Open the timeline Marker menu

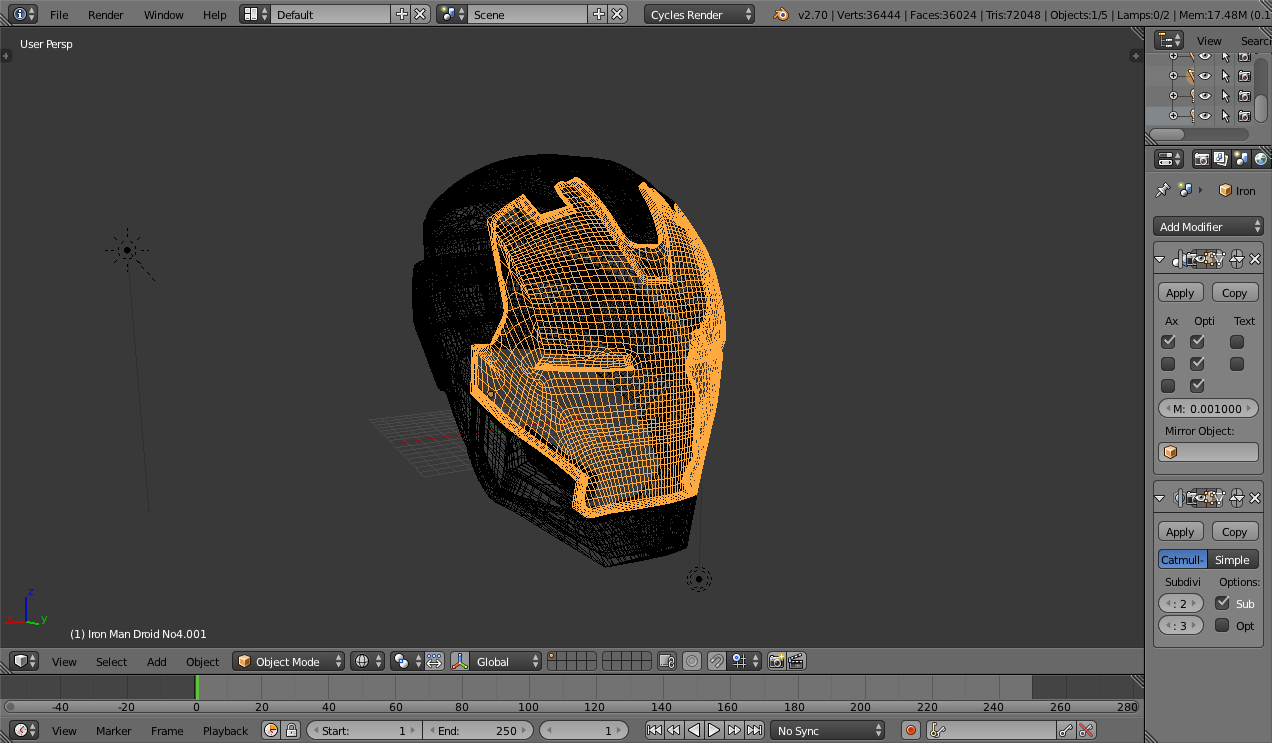(x=114, y=731)
